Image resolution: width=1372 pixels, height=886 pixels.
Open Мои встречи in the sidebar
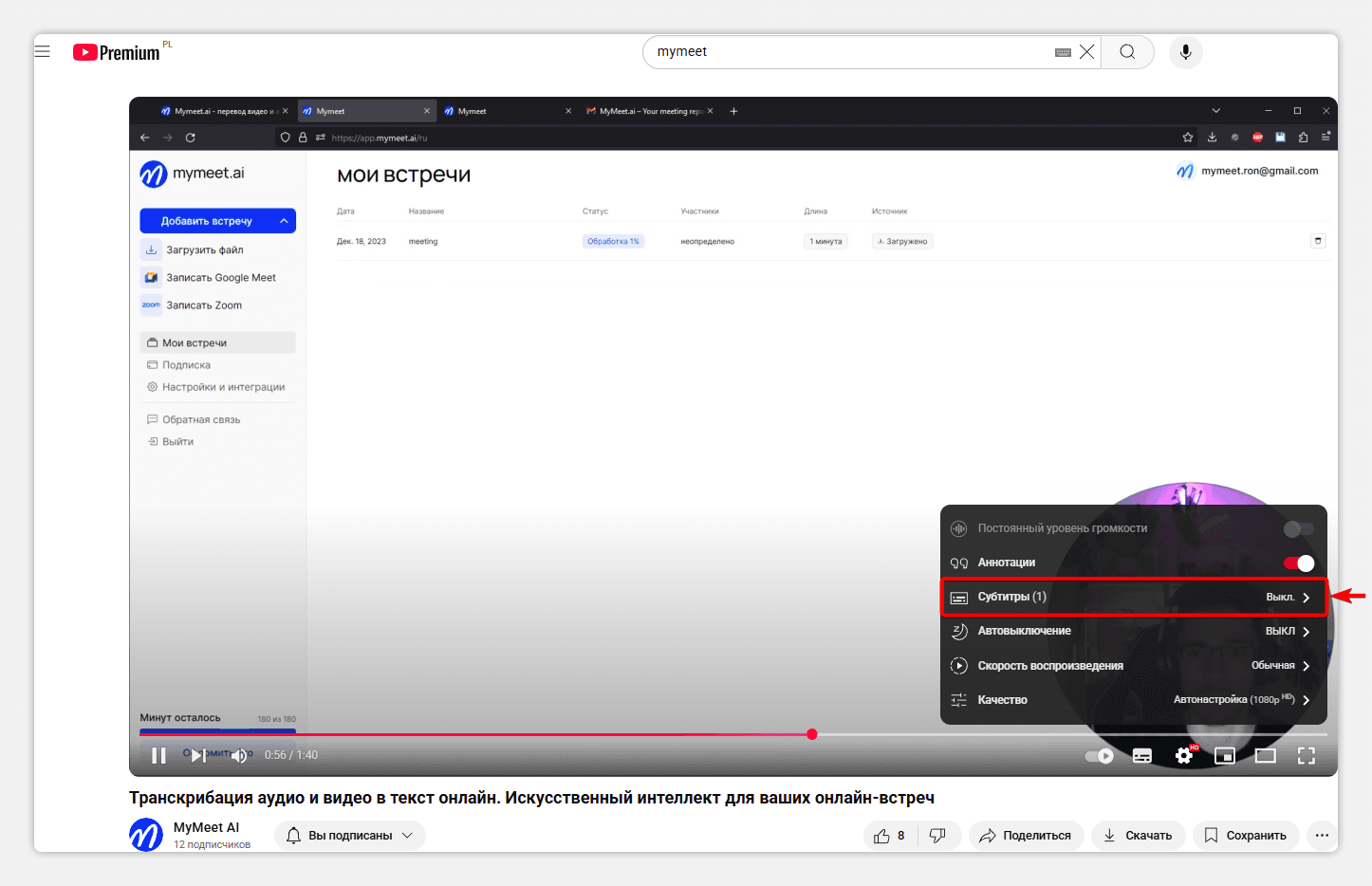217,342
